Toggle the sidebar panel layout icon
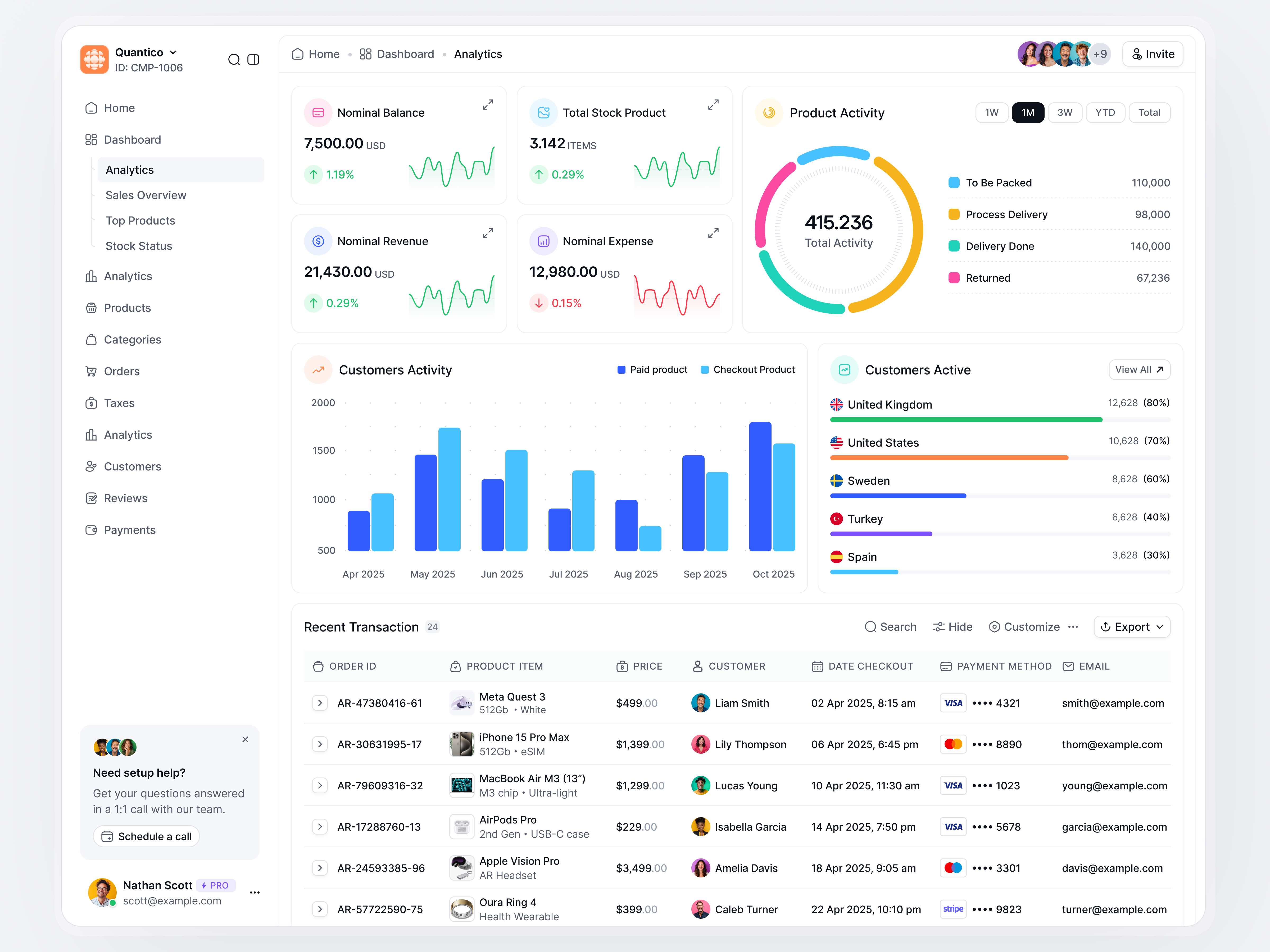 tap(253, 60)
